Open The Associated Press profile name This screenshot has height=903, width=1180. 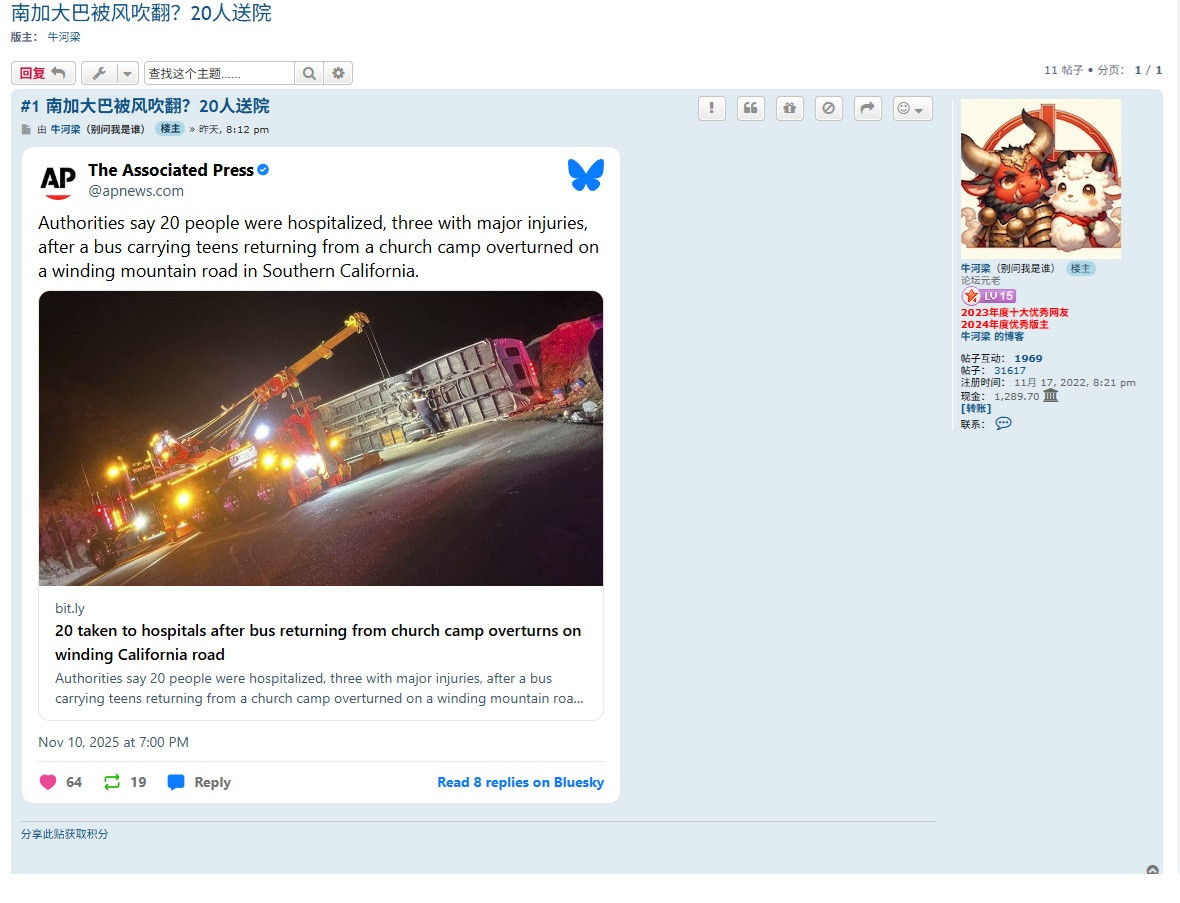171,170
